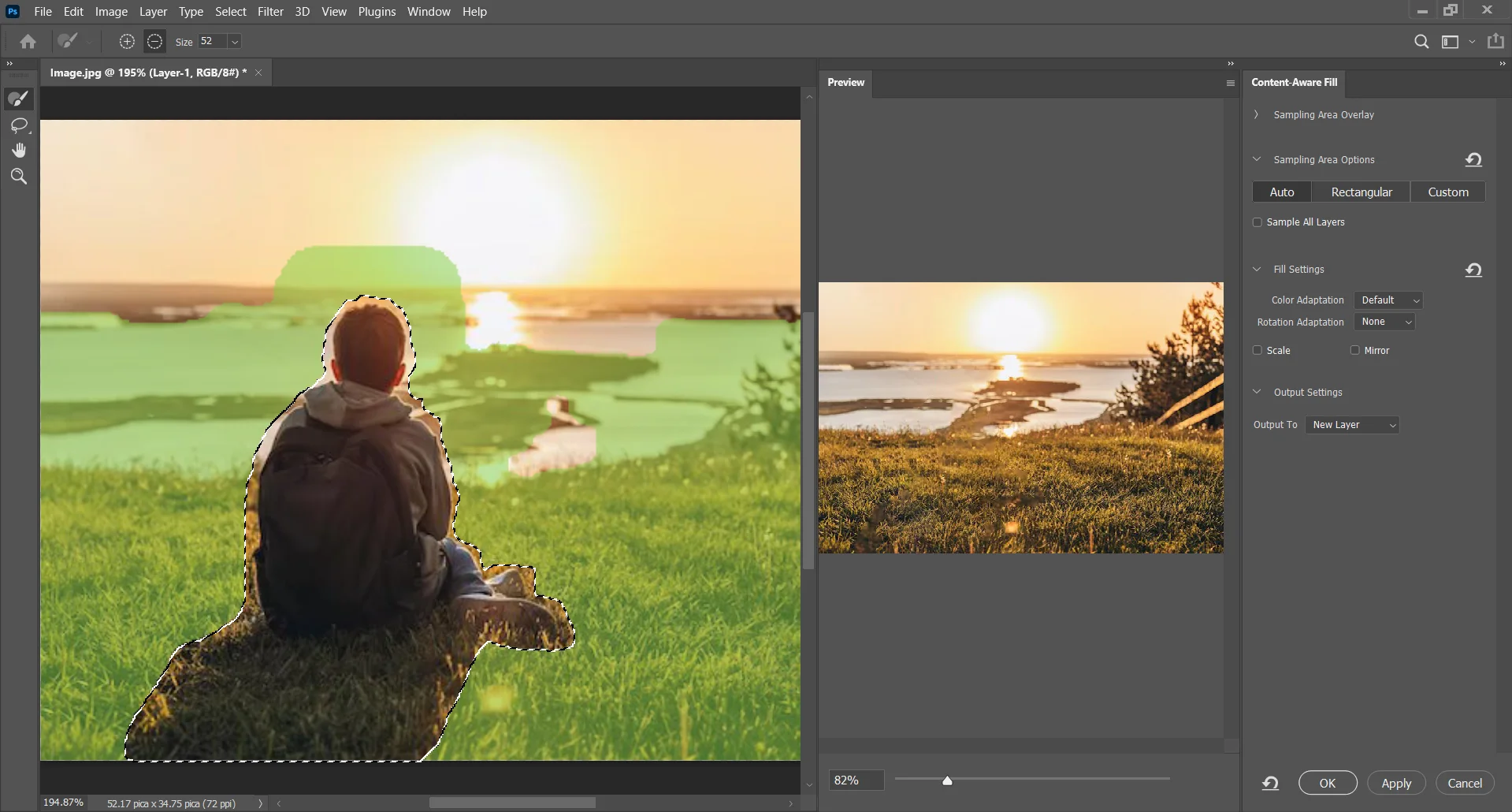Collapse Fill Settings section
The image size is (1512, 812).
click(x=1257, y=270)
